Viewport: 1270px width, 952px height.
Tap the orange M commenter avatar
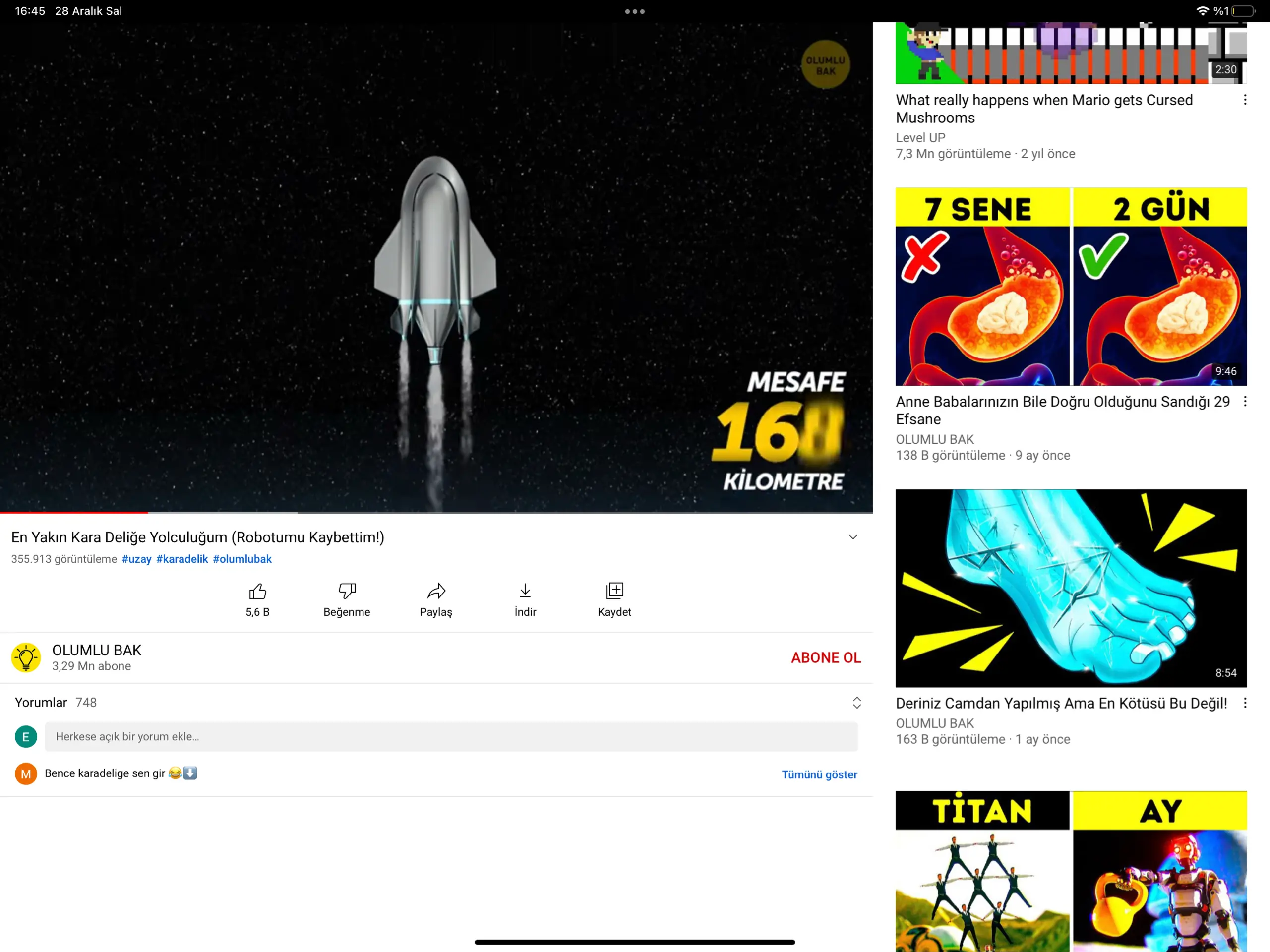[x=26, y=774]
